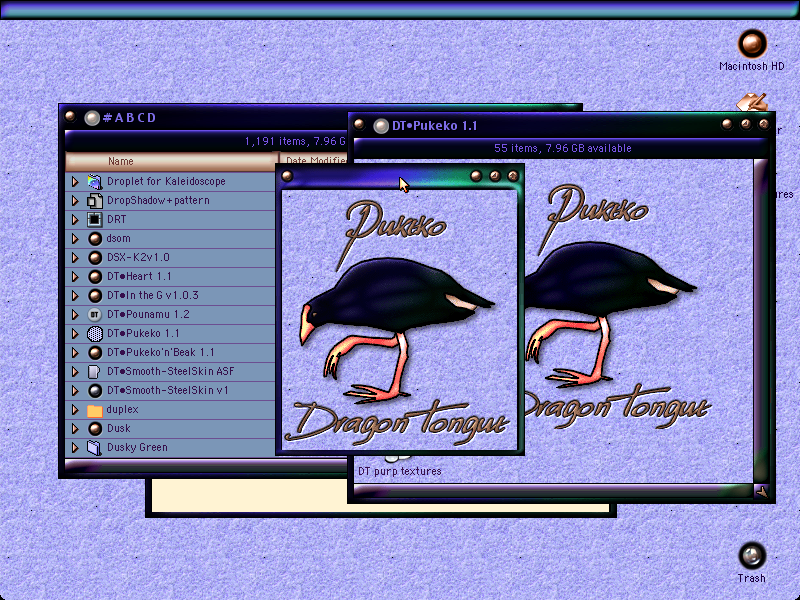Click the horizontal scrollbar of the DT•Pukeko 1.1 window

(554, 491)
